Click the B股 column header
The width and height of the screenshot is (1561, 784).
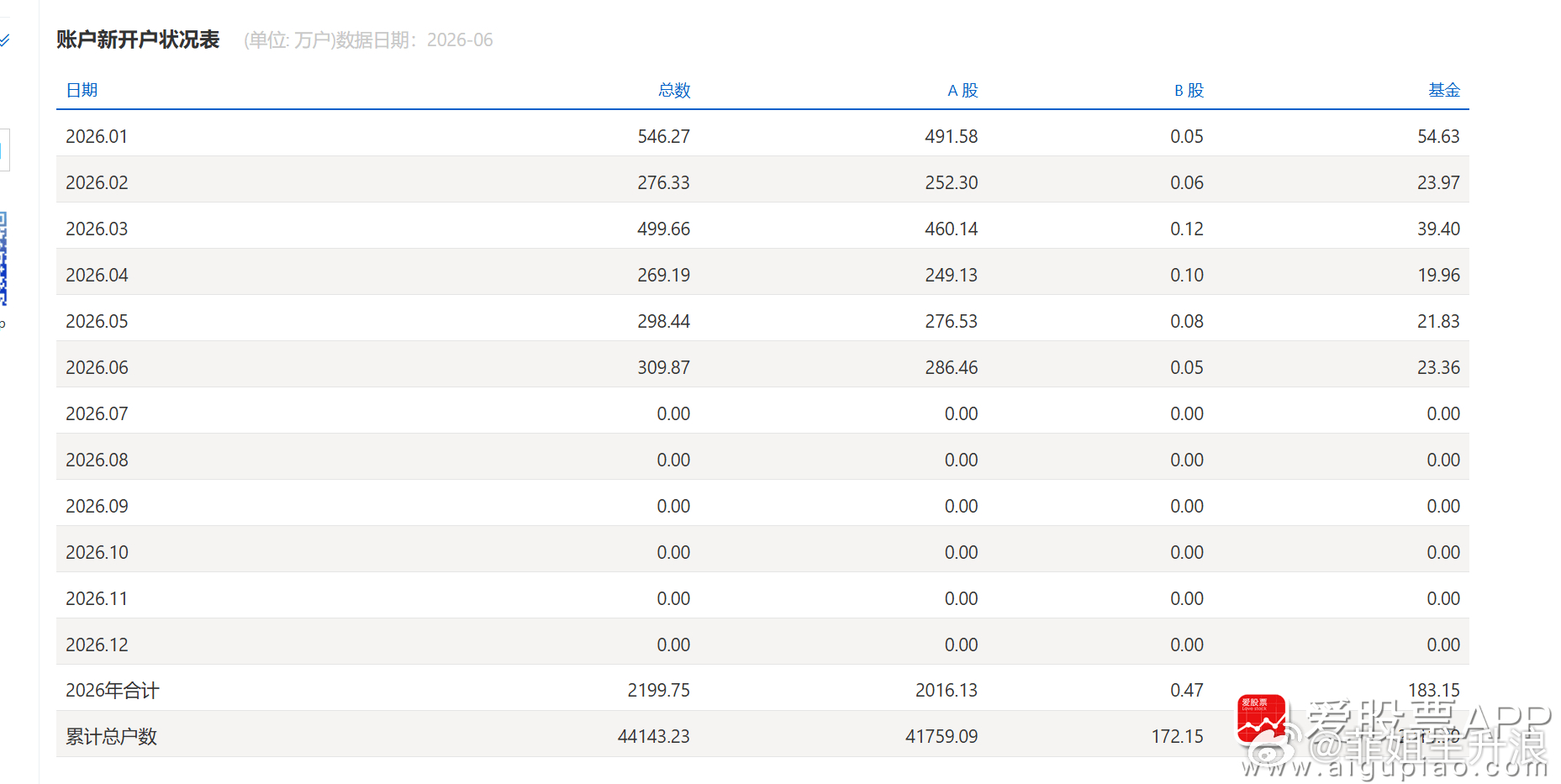tap(1189, 90)
